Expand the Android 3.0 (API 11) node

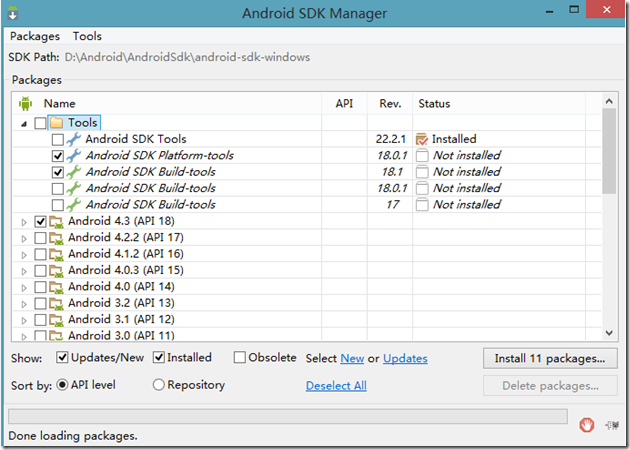pos(24,337)
